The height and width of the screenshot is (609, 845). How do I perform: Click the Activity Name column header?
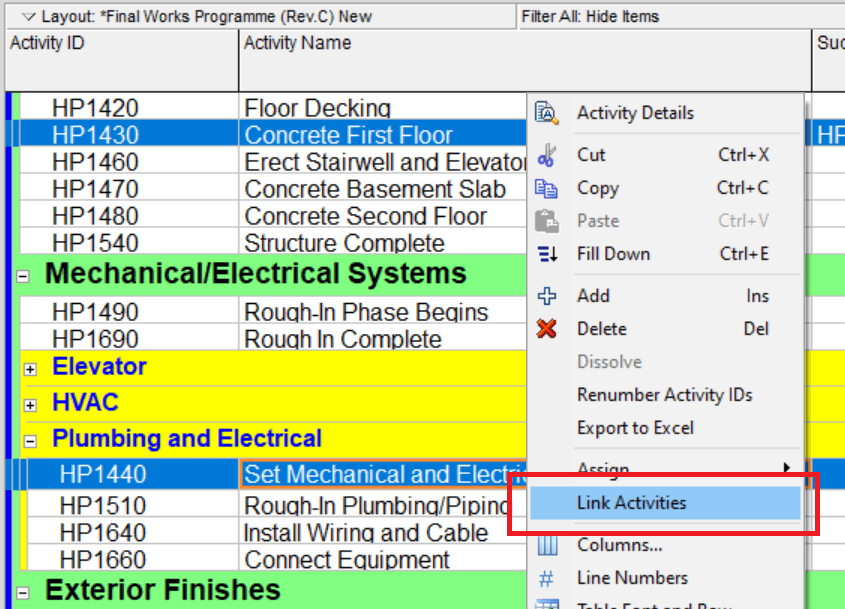(x=525, y=60)
